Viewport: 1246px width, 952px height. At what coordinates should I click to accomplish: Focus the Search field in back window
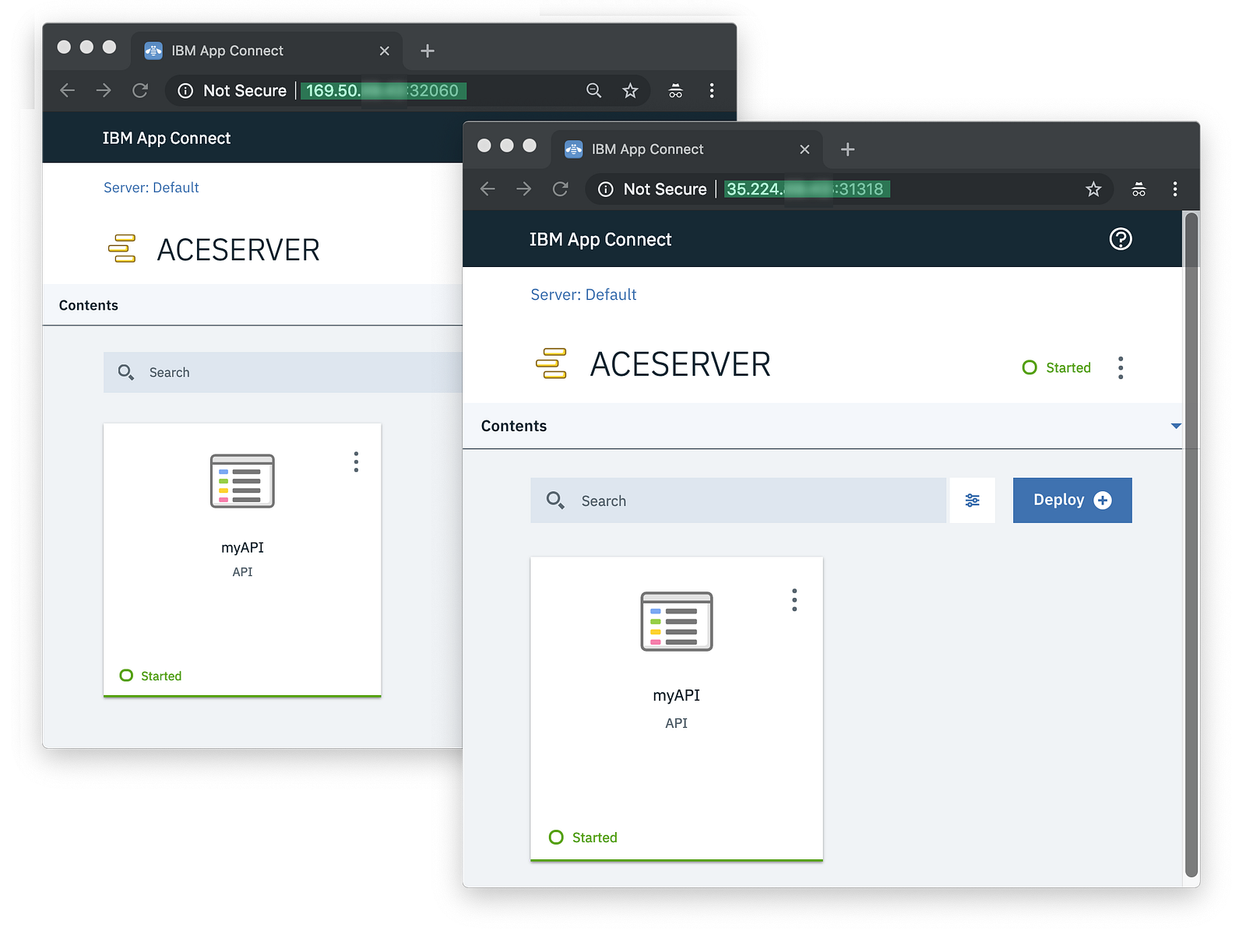283,372
